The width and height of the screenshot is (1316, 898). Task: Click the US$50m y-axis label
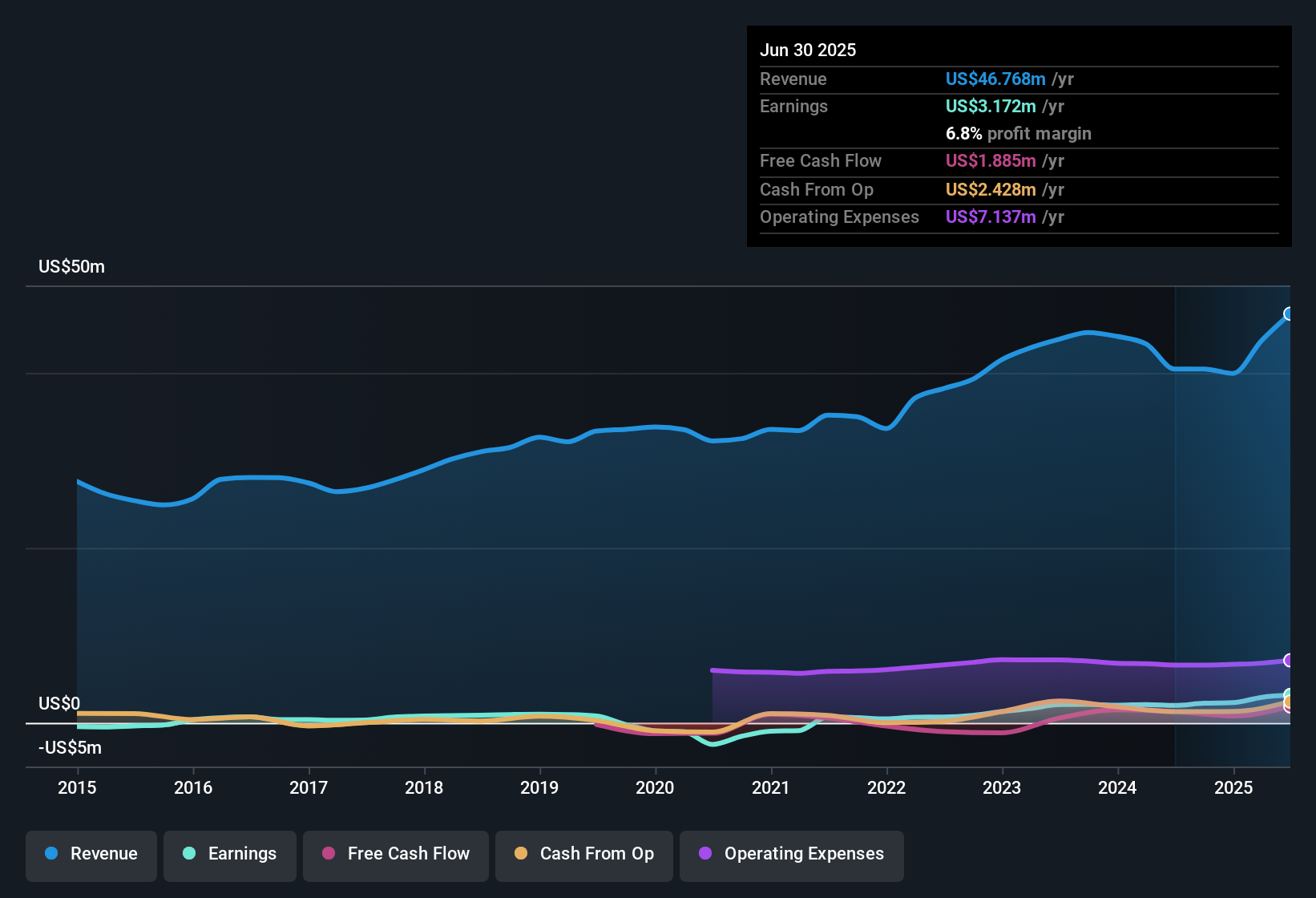click(x=71, y=266)
